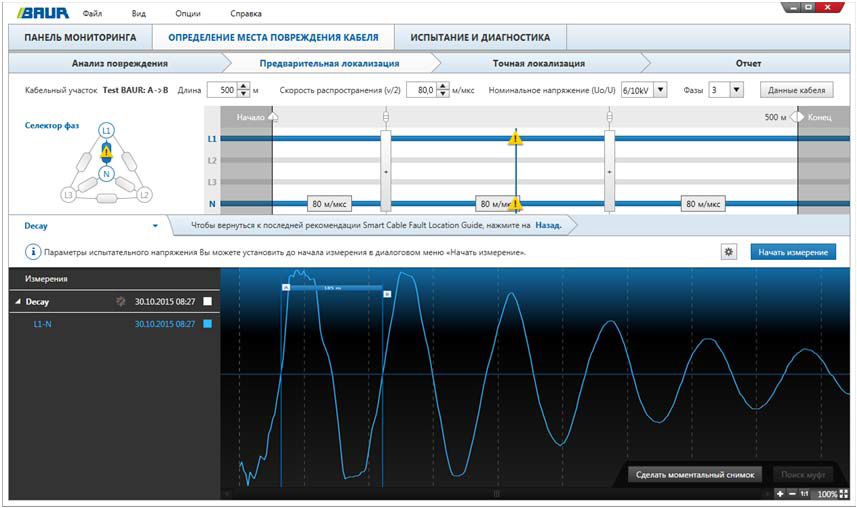Open the Файл menu
The height and width of the screenshot is (508, 857).
92,13
